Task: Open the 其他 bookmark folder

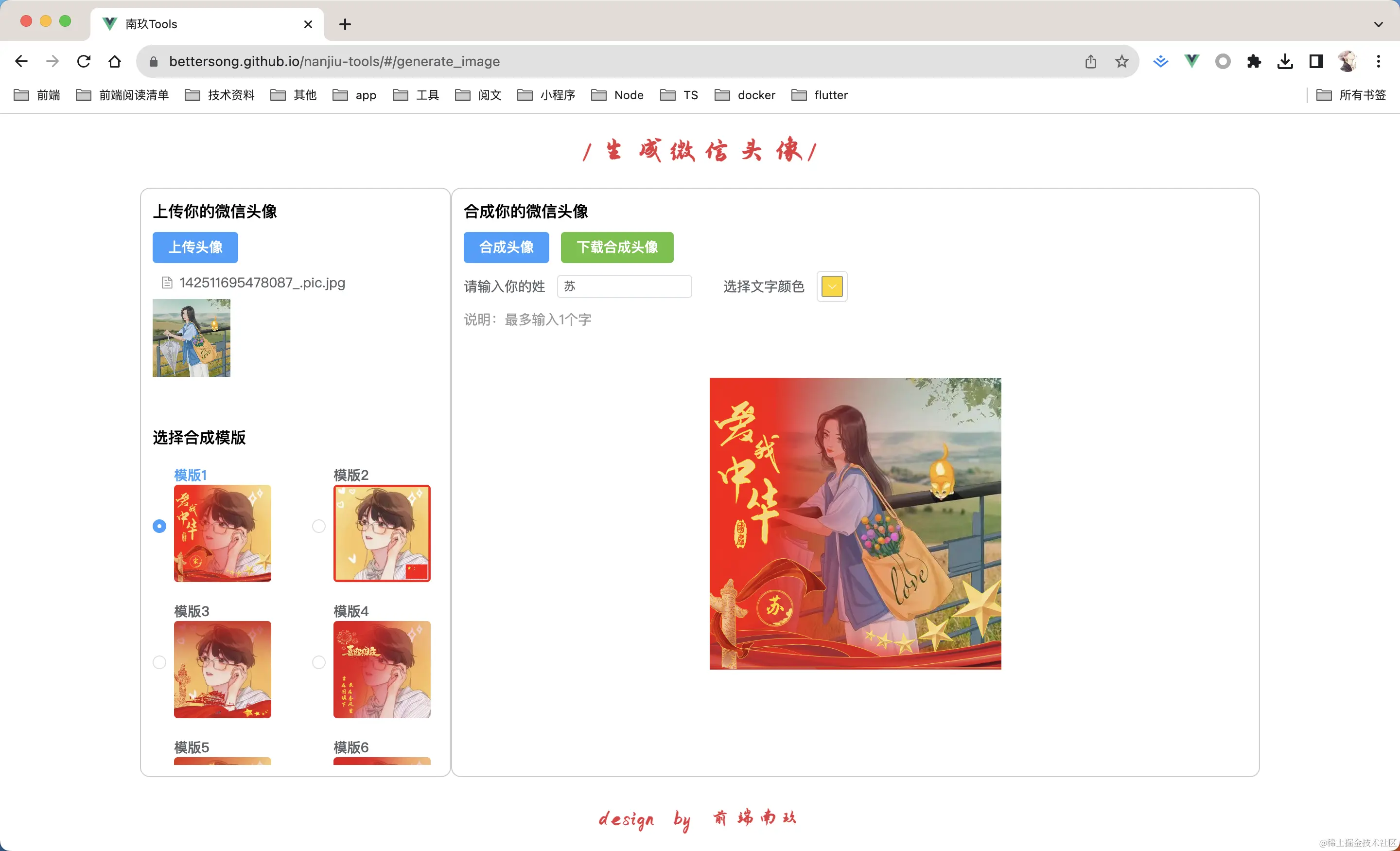Action: (x=293, y=95)
